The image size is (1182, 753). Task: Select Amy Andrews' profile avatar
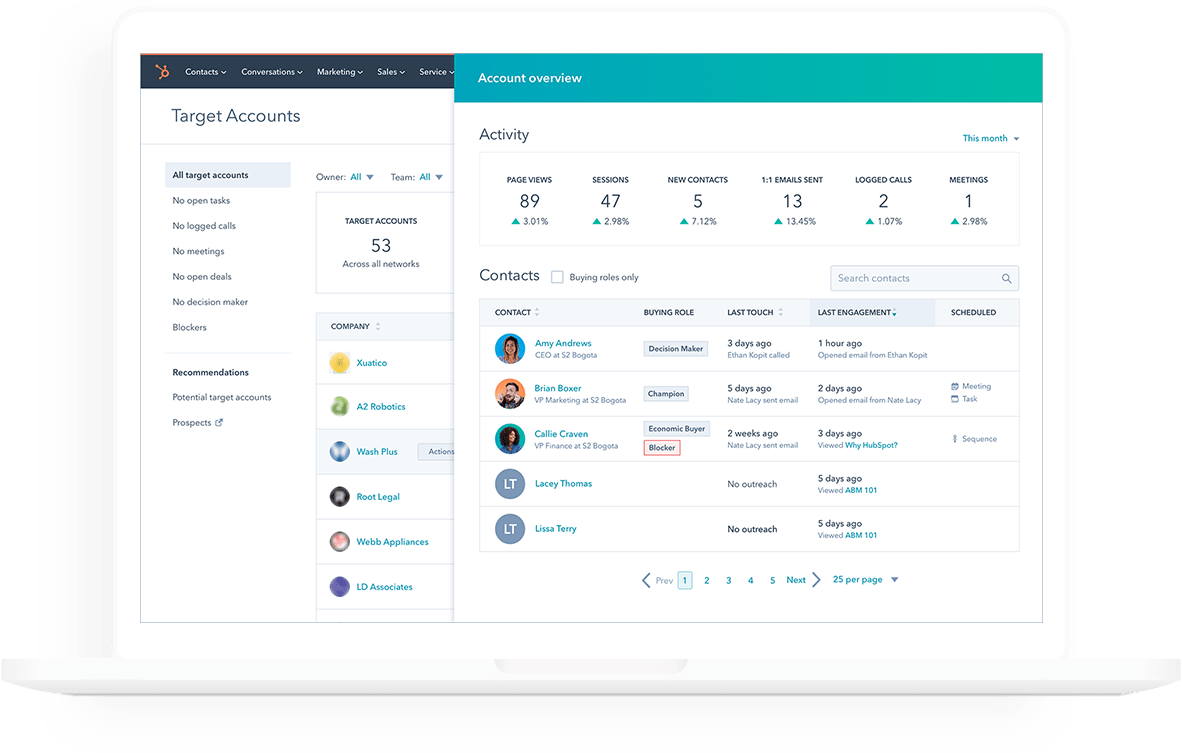pyautogui.click(x=510, y=348)
